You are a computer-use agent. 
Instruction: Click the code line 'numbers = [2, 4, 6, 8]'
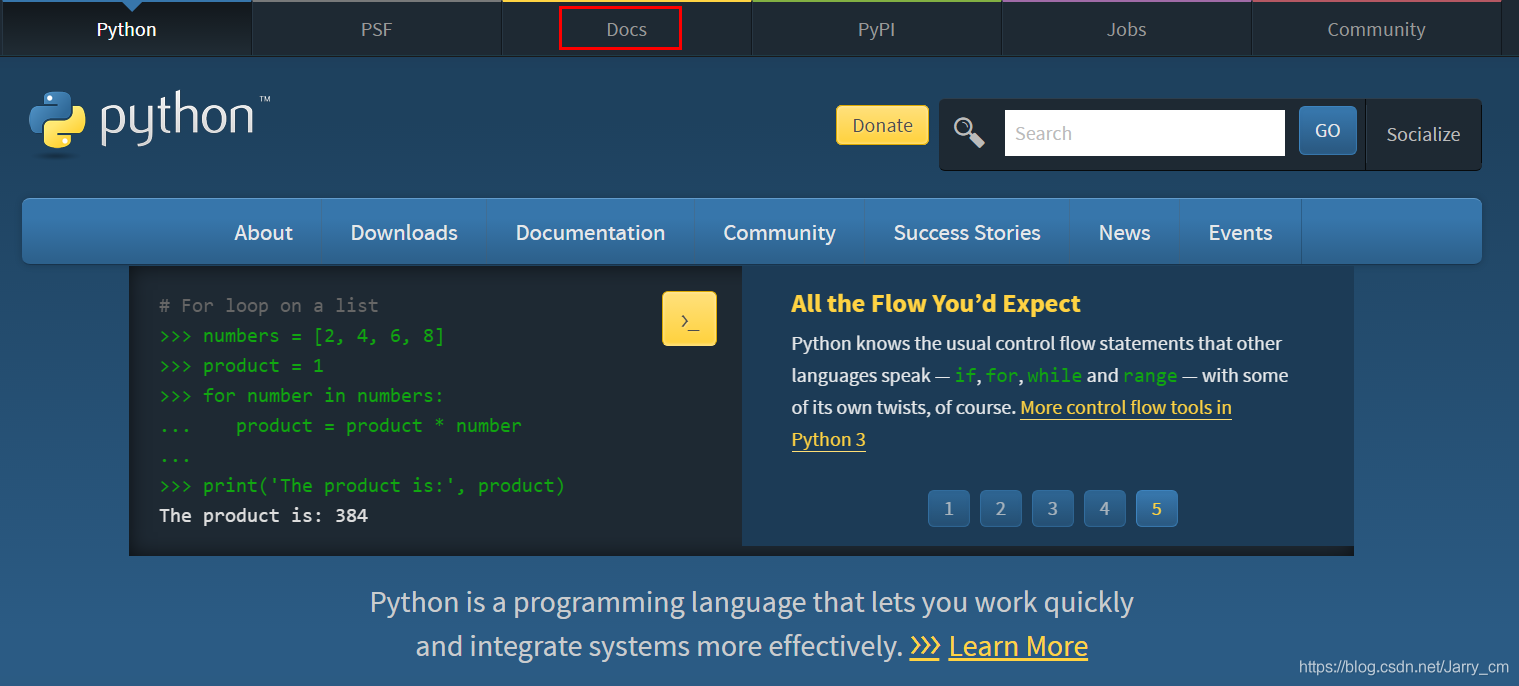[323, 335]
